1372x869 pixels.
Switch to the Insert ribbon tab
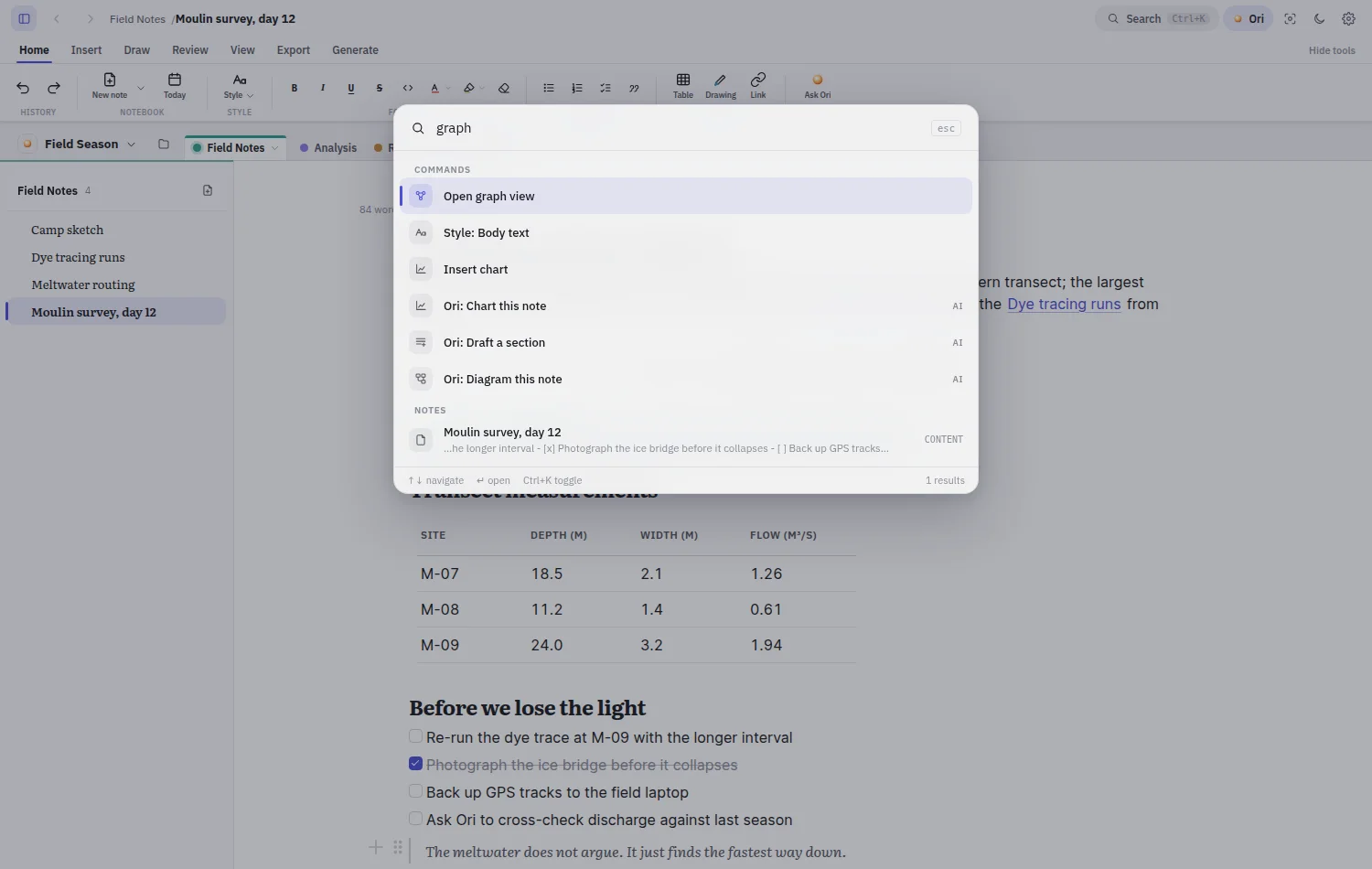(x=86, y=50)
